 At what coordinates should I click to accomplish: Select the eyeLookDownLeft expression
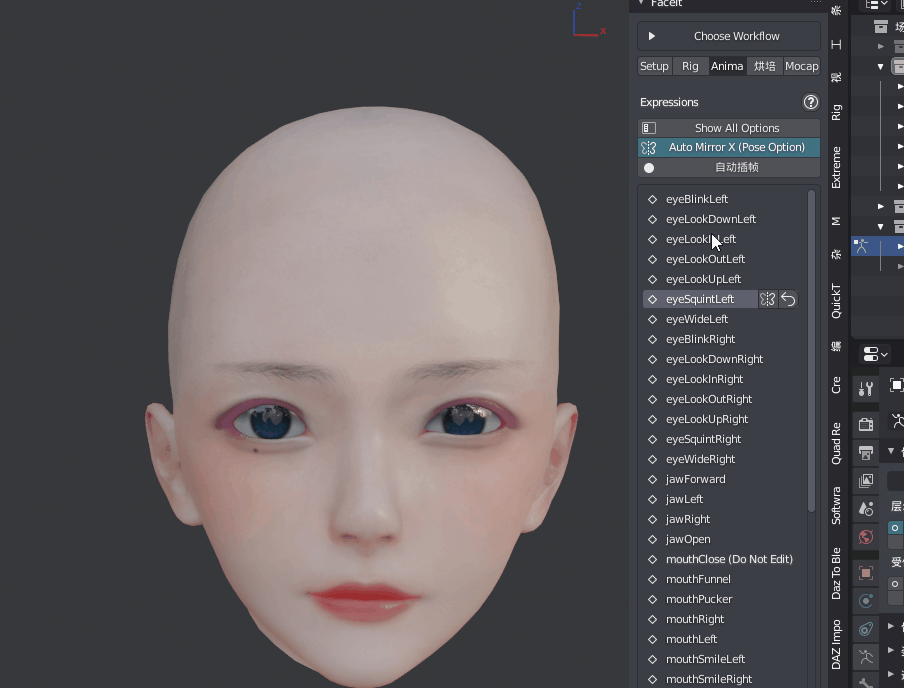click(x=711, y=219)
